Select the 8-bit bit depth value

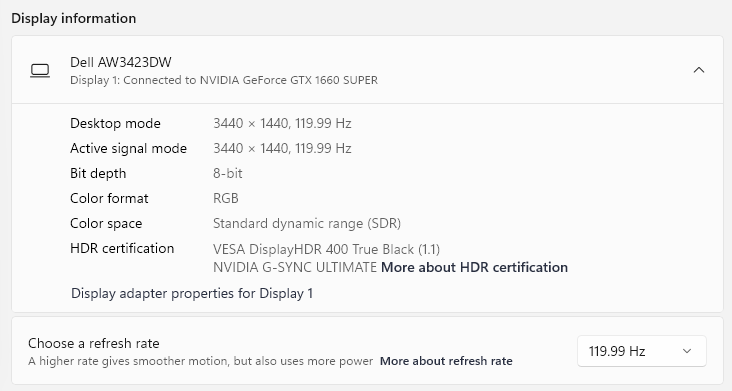point(228,174)
